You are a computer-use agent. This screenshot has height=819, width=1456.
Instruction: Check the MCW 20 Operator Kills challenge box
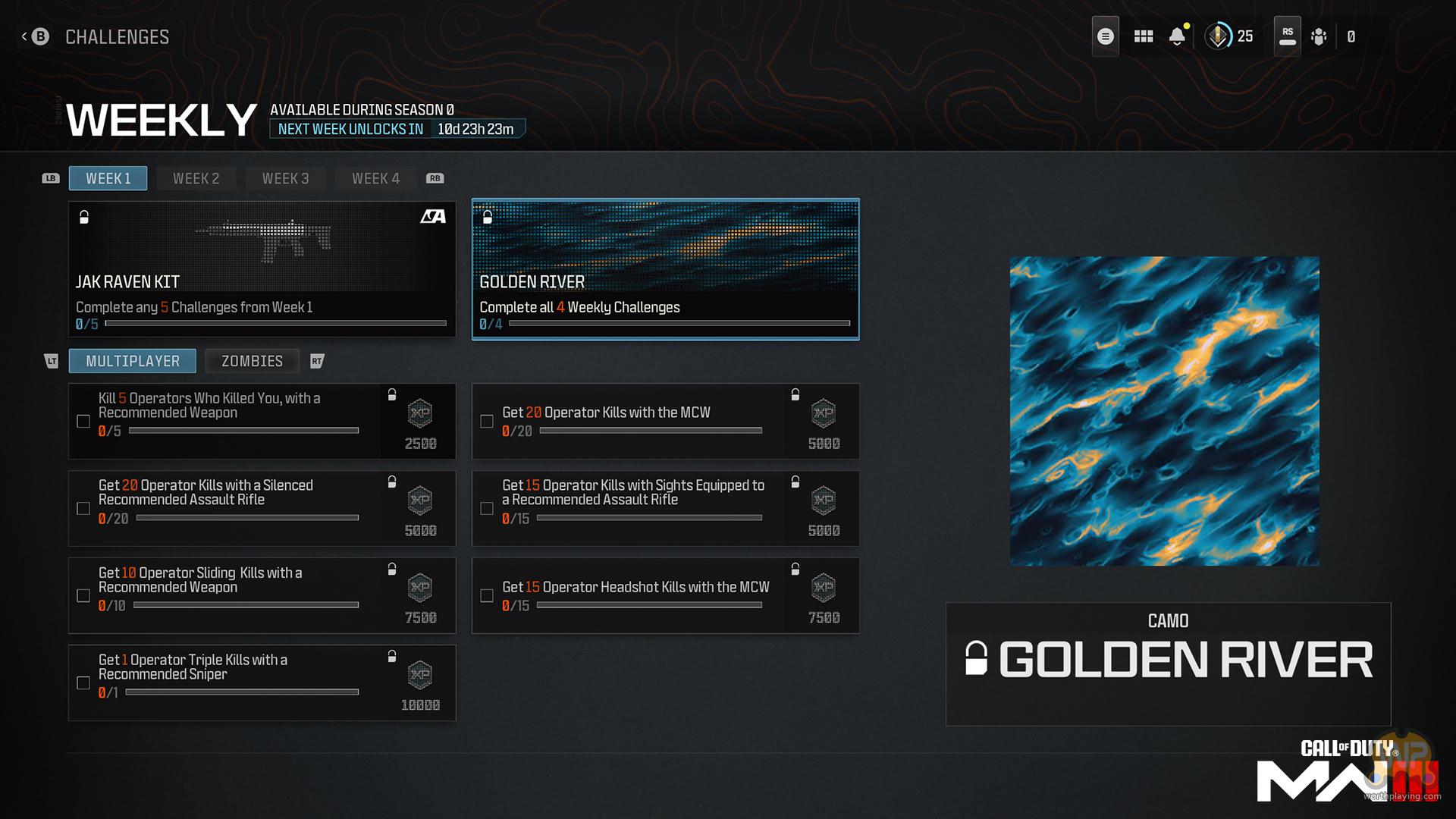click(487, 421)
